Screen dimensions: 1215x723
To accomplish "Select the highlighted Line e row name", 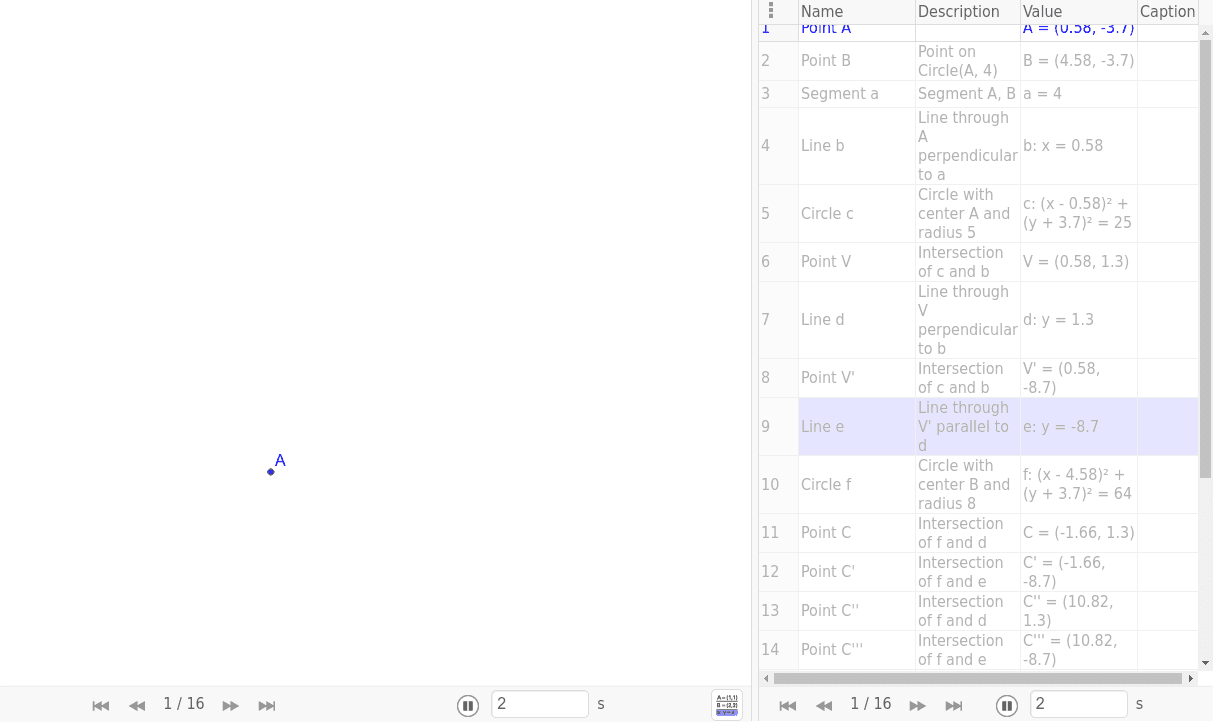I will 823,427.
